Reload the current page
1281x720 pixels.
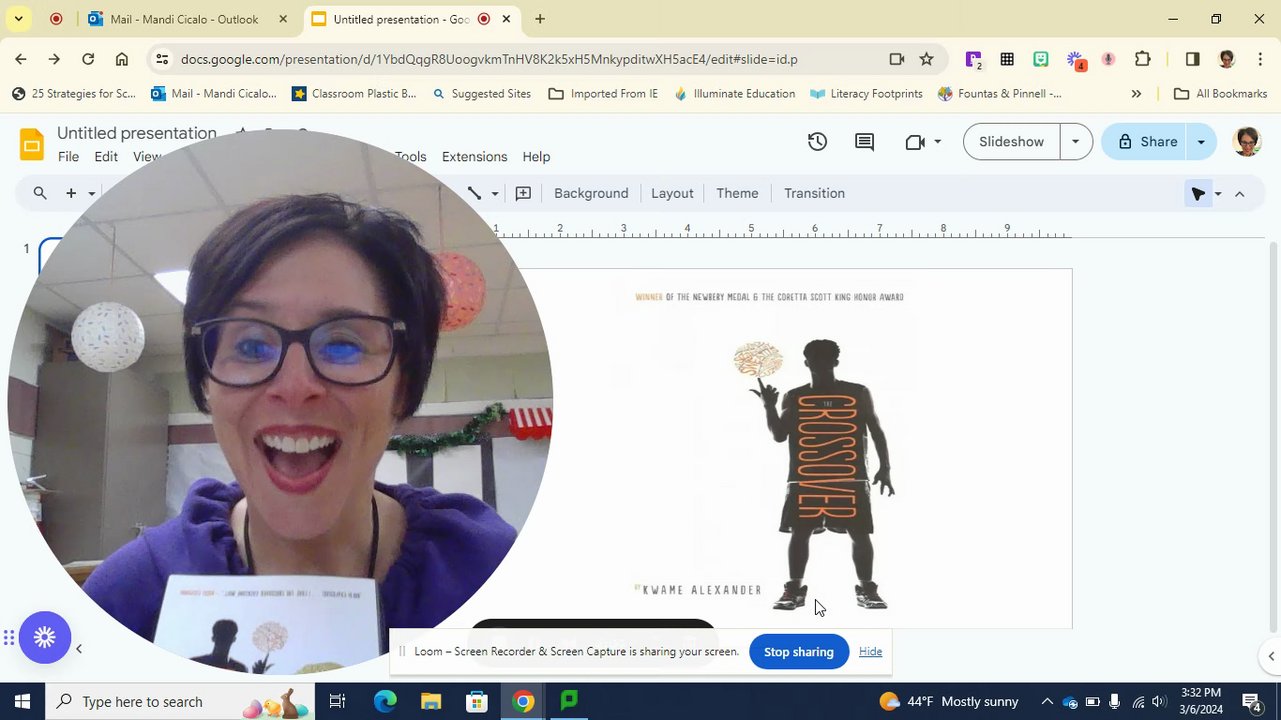pos(88,59)
